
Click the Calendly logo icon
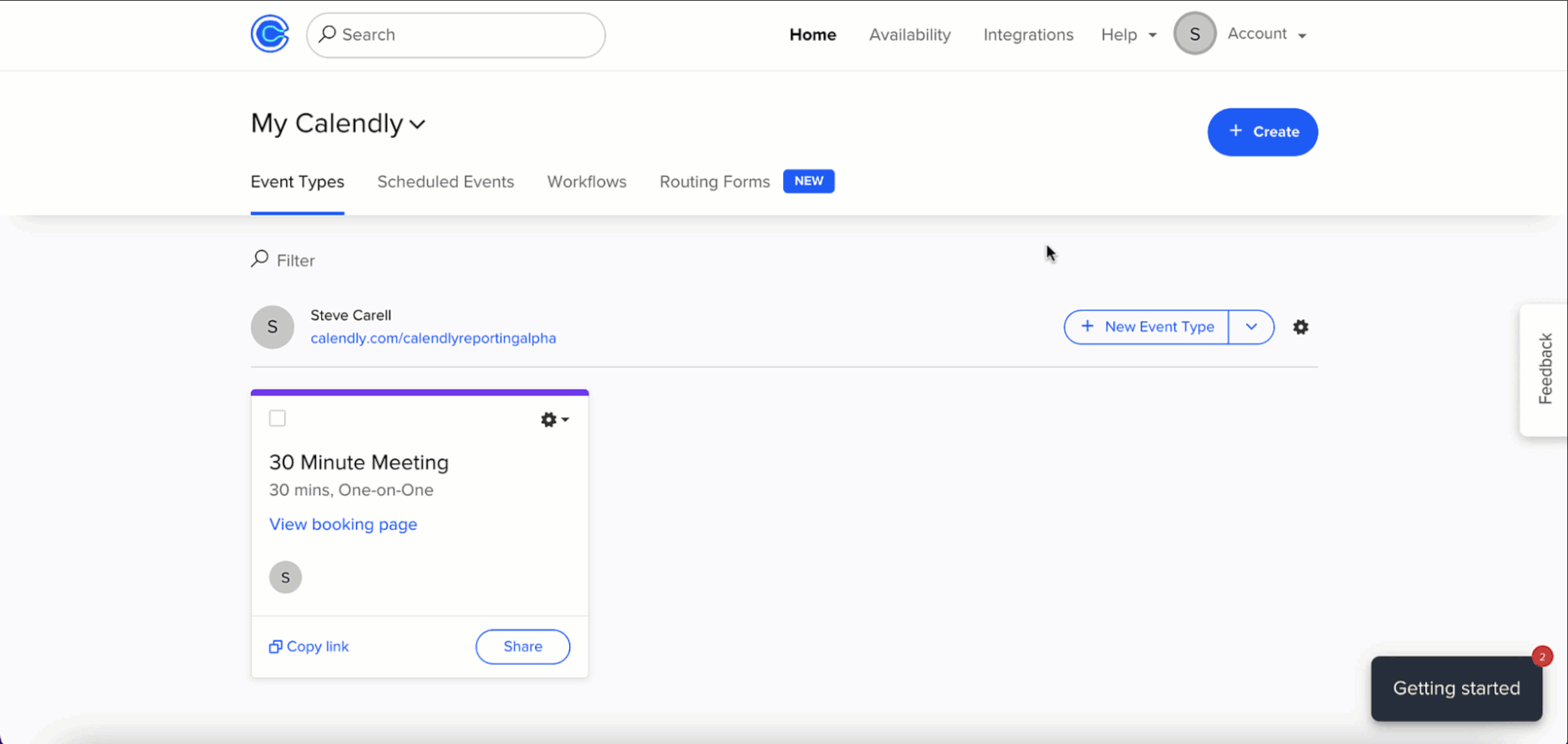270,34
